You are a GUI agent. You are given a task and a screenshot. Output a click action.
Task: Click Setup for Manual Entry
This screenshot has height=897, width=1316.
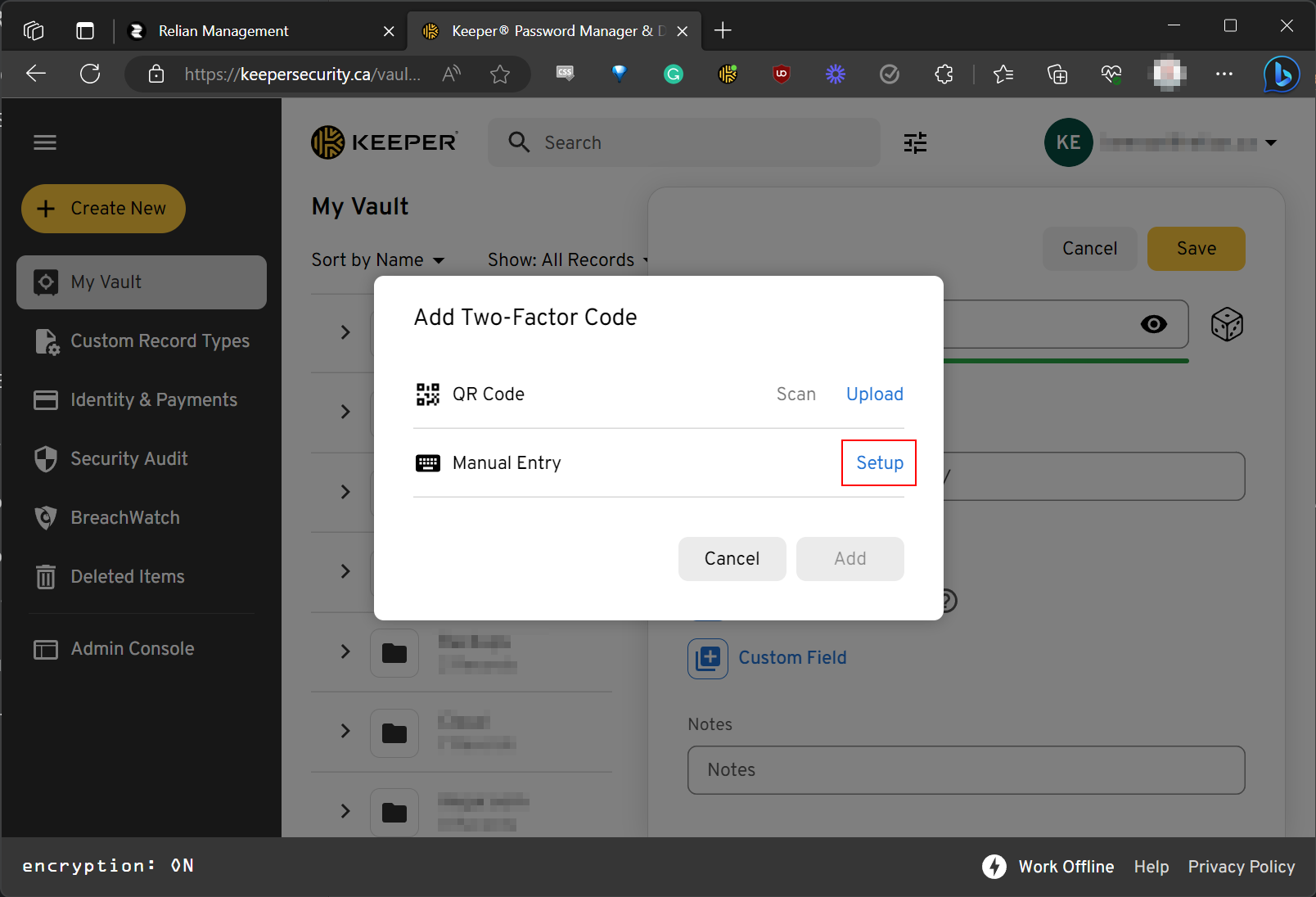[880, 463]
